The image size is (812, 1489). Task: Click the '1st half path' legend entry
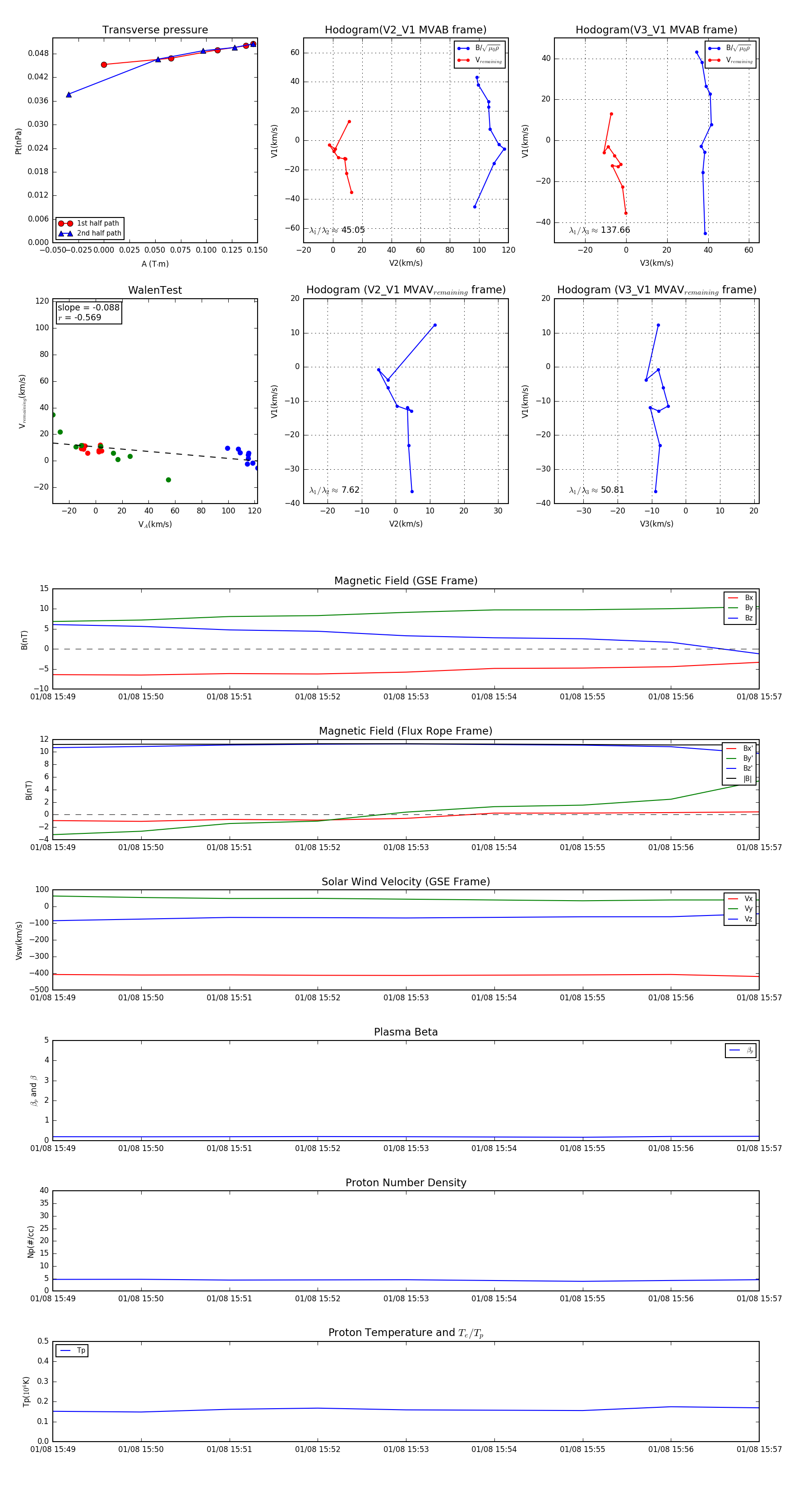click(90, 223)
